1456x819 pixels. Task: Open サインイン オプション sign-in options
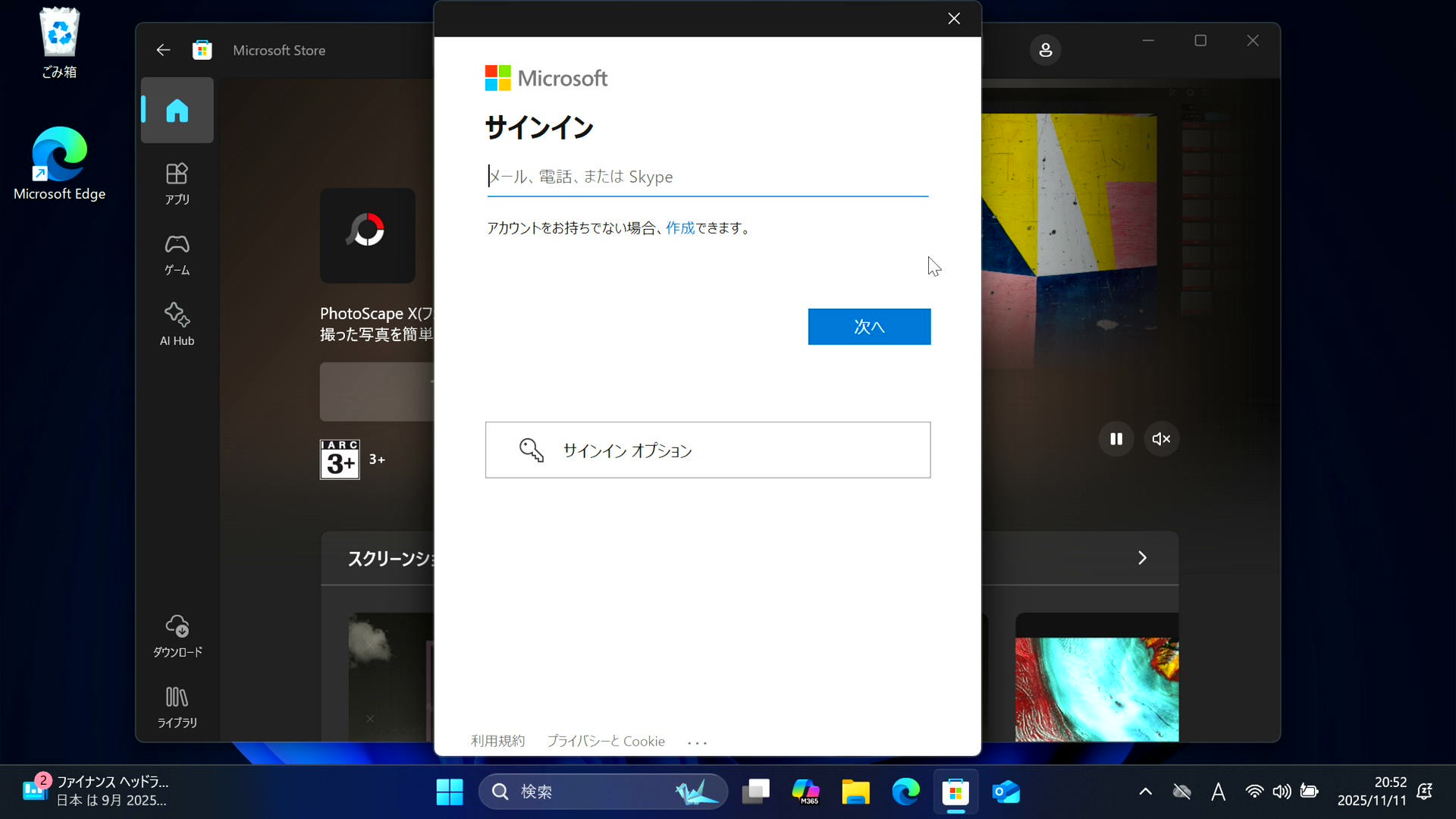[x=707, y=450]
